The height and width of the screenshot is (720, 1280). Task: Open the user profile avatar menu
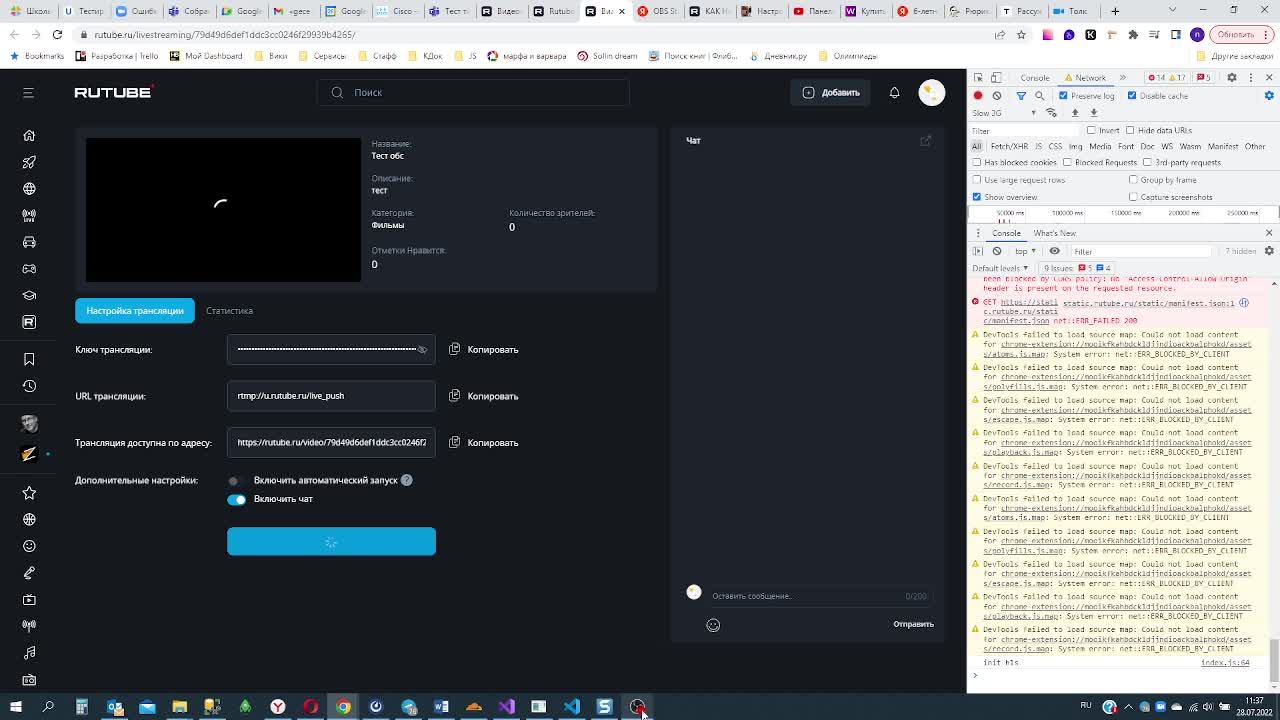click(x=931, y=92)
